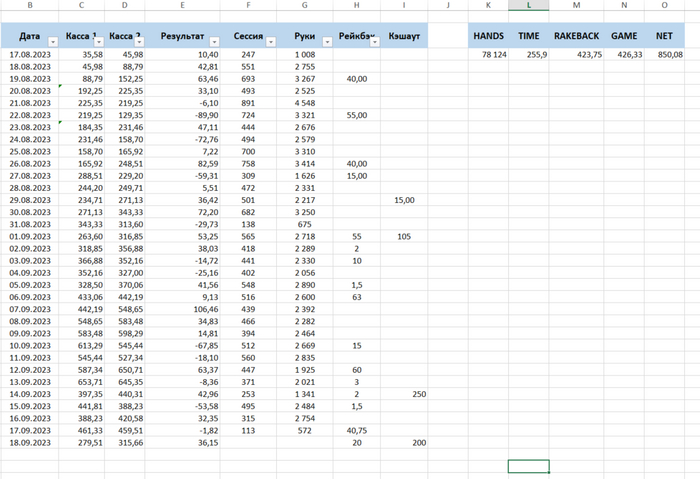Click result cell -89,90
The image size is (700, 479).
182,115
